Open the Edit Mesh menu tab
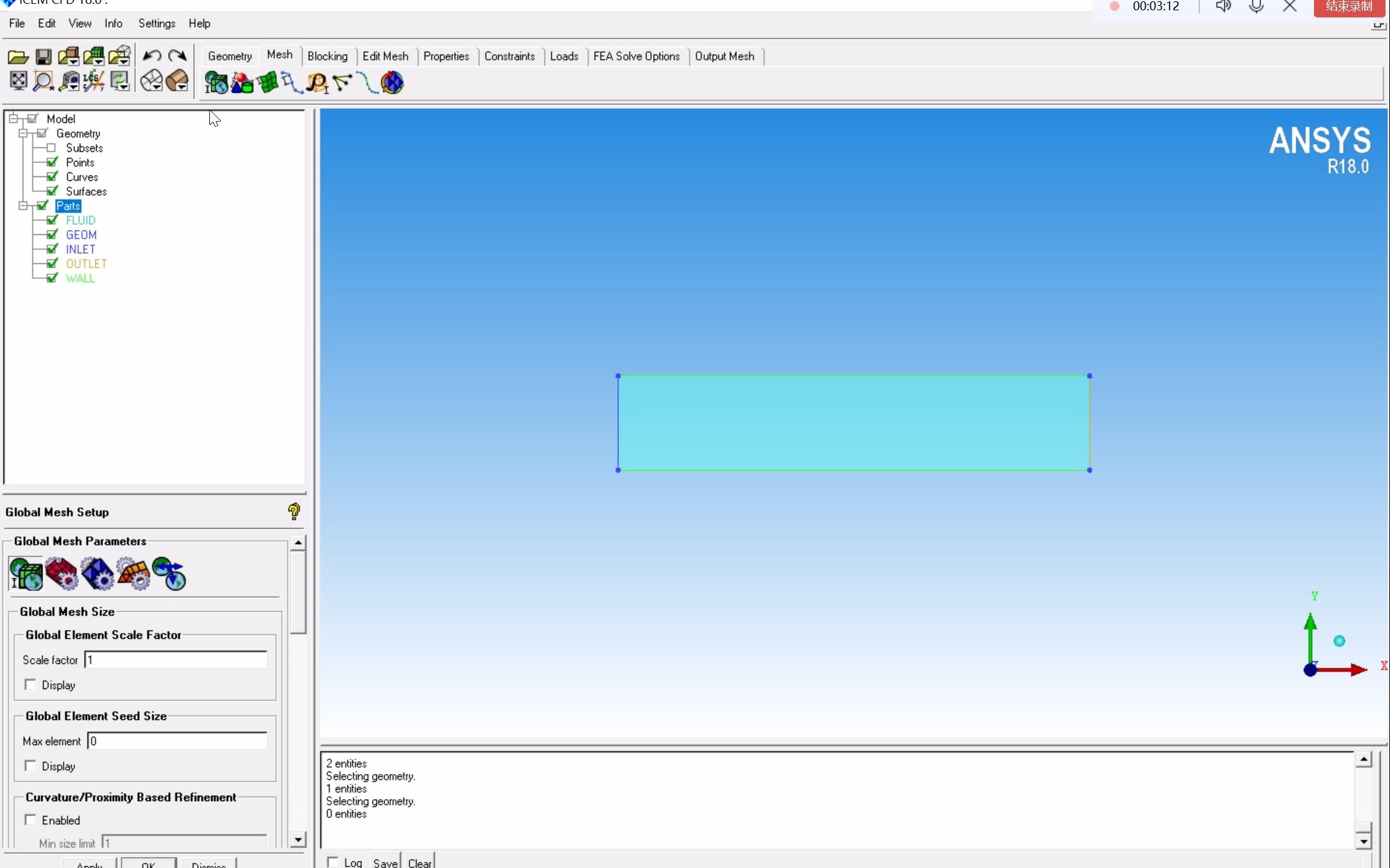Image resolution: width=1390 pixels, height=868 pixels. (x=384, y=55)
